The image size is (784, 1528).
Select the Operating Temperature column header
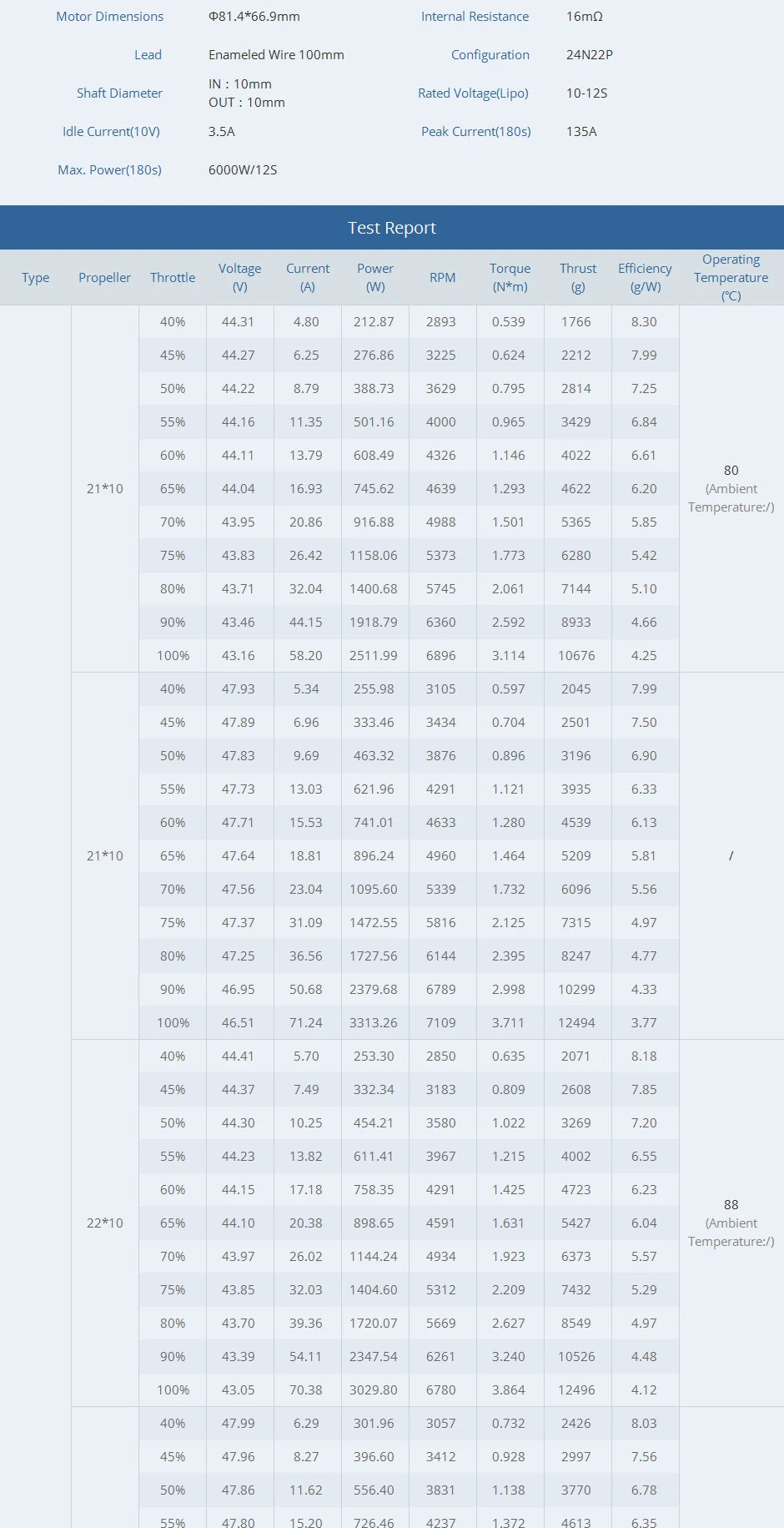coord(731,278)
